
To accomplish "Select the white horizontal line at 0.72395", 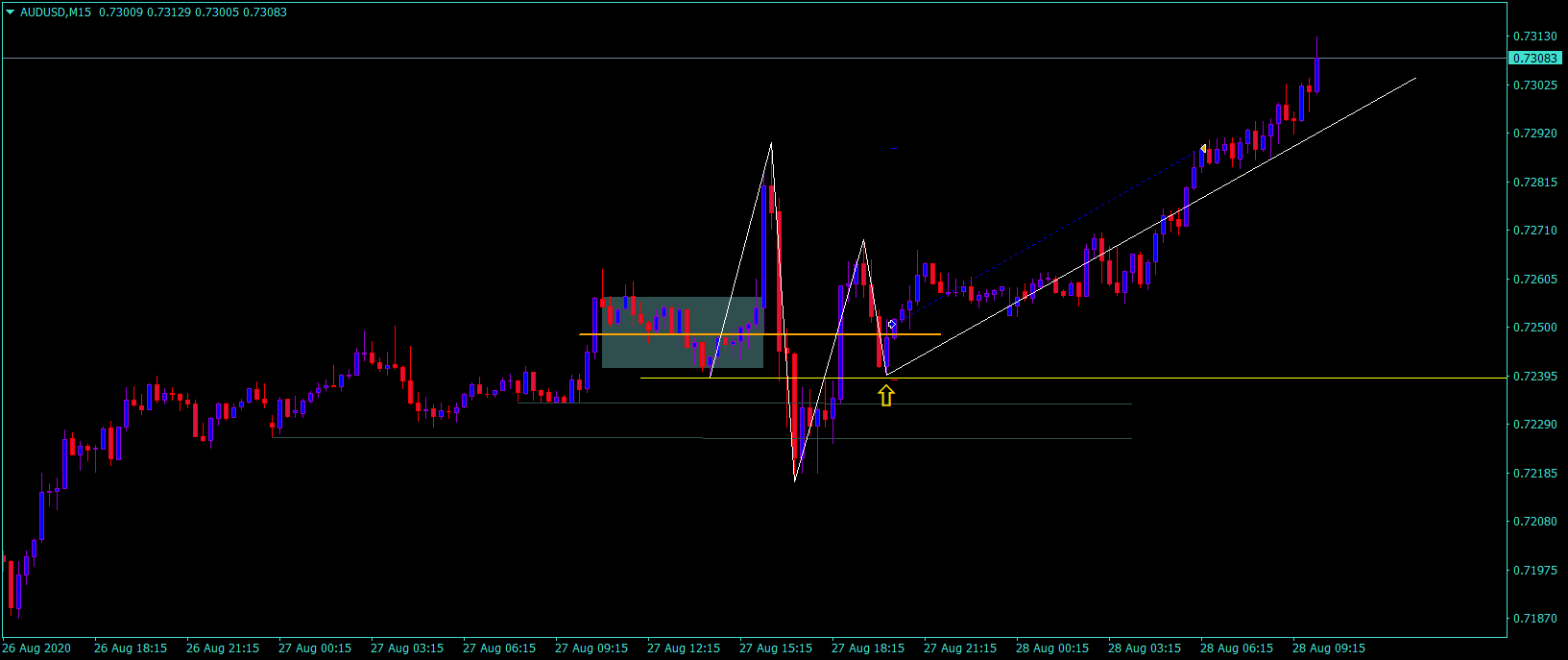I will coord(1073,378).
